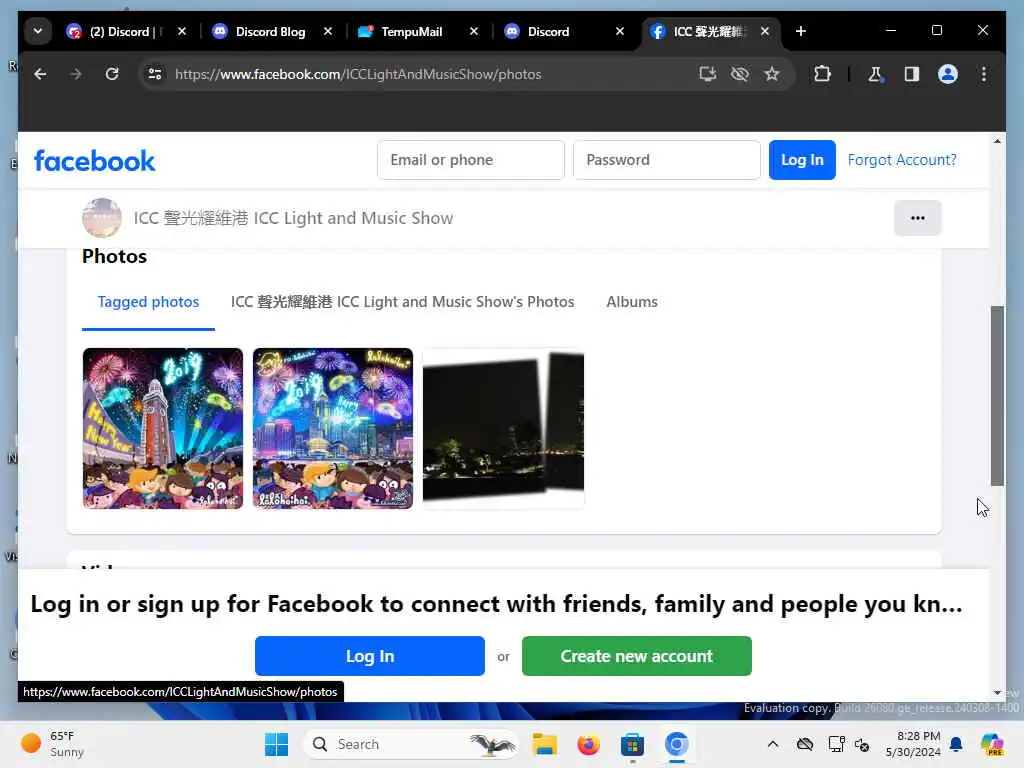Open ICC page profile picture
The width and height of the screenshot is (1024, 768).
[x=102, y=218]
